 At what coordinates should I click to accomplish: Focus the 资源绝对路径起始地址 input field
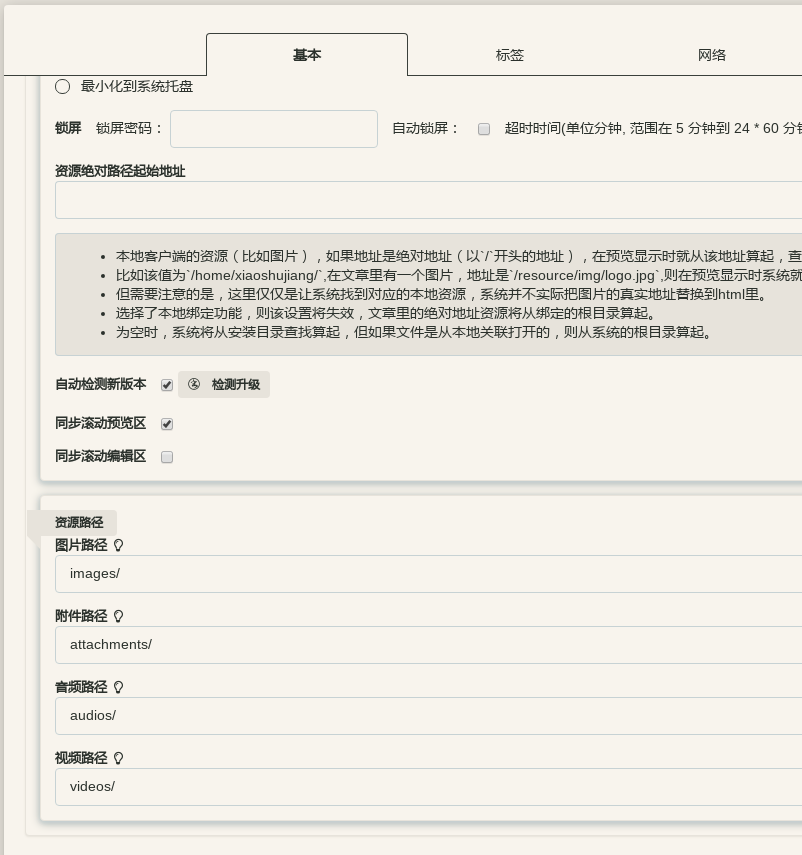429,200
